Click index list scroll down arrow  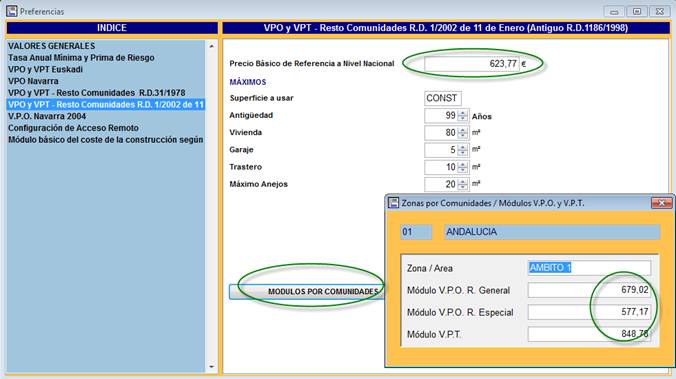tap(212, 367)
